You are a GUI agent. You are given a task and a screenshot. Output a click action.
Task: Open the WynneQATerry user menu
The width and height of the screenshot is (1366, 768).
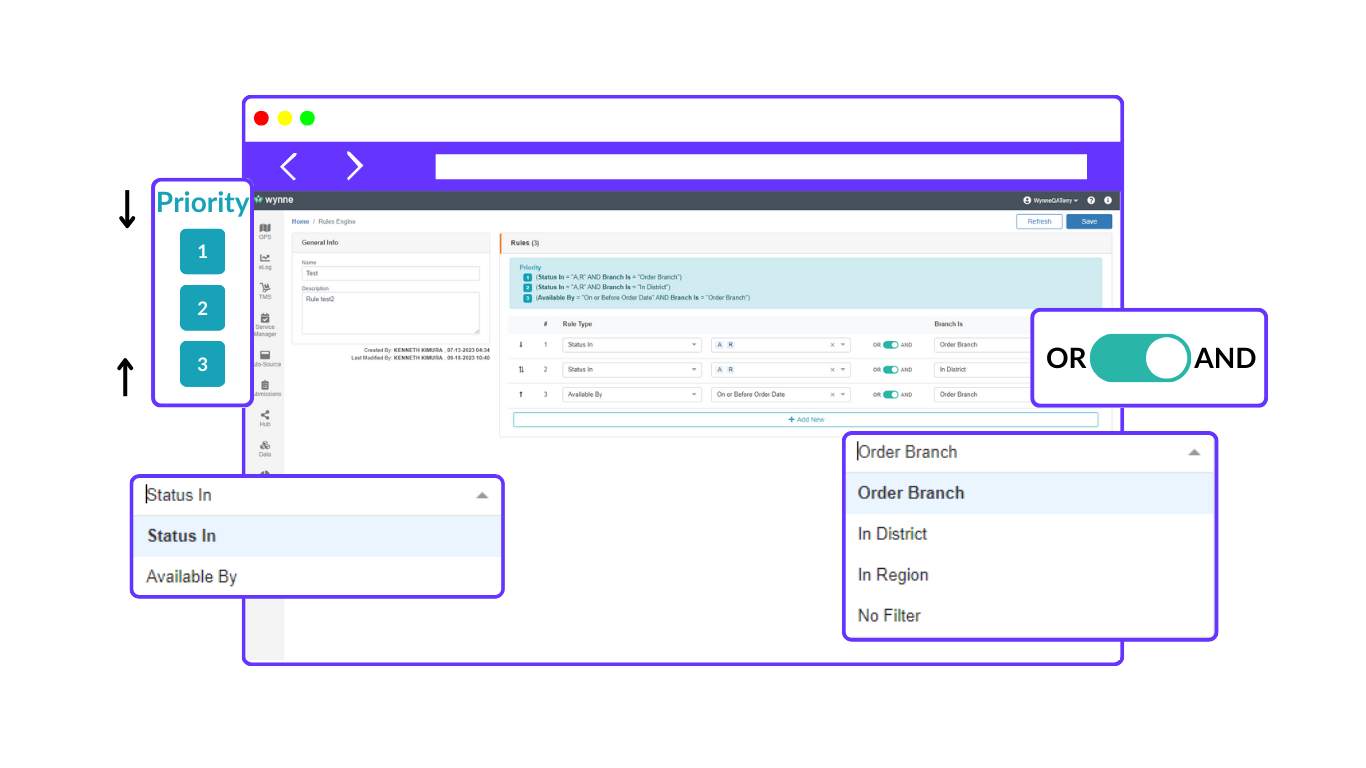tap(1050, 200)
